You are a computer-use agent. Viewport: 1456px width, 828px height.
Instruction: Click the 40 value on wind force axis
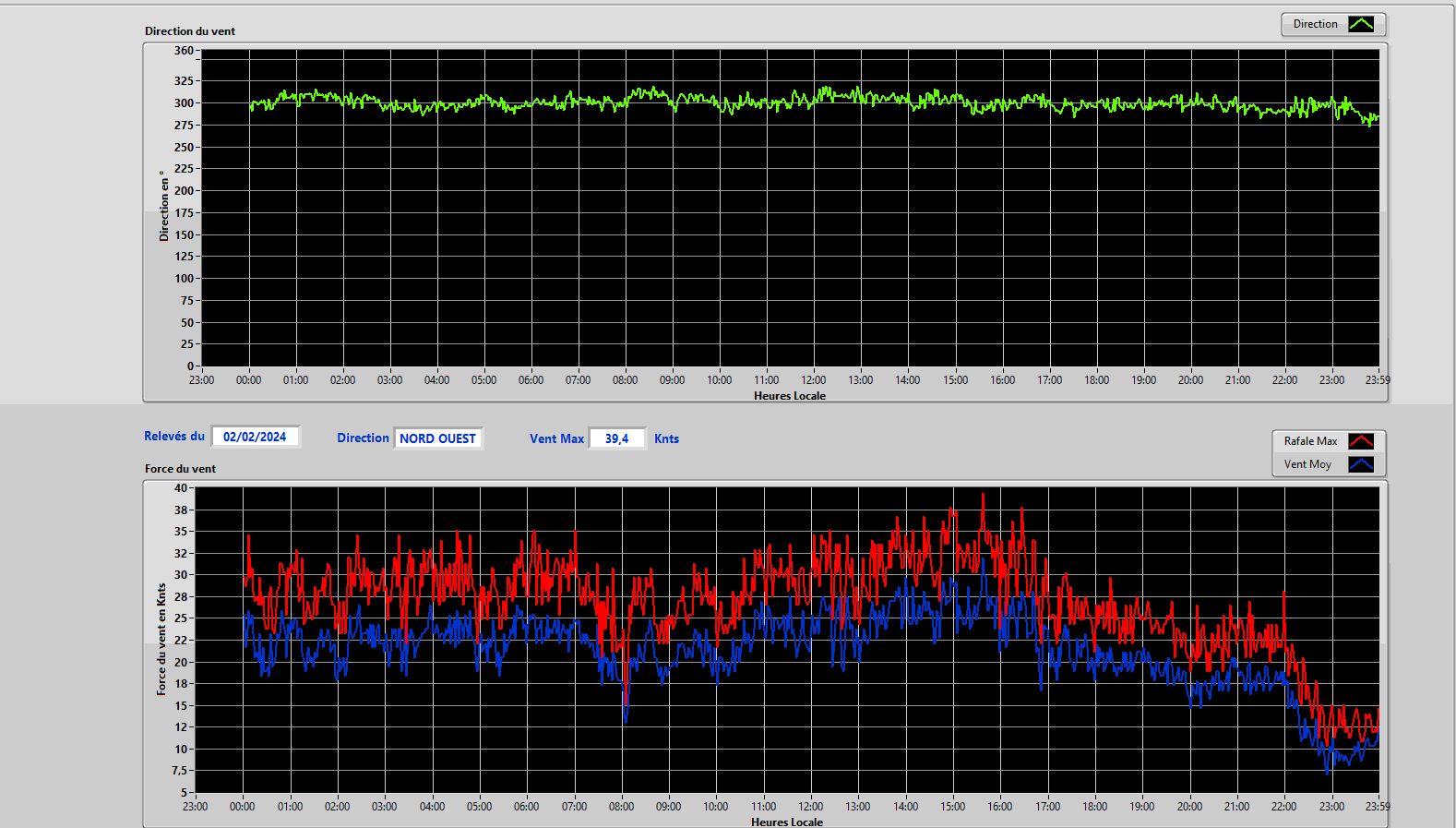click(x=181, y=487)
